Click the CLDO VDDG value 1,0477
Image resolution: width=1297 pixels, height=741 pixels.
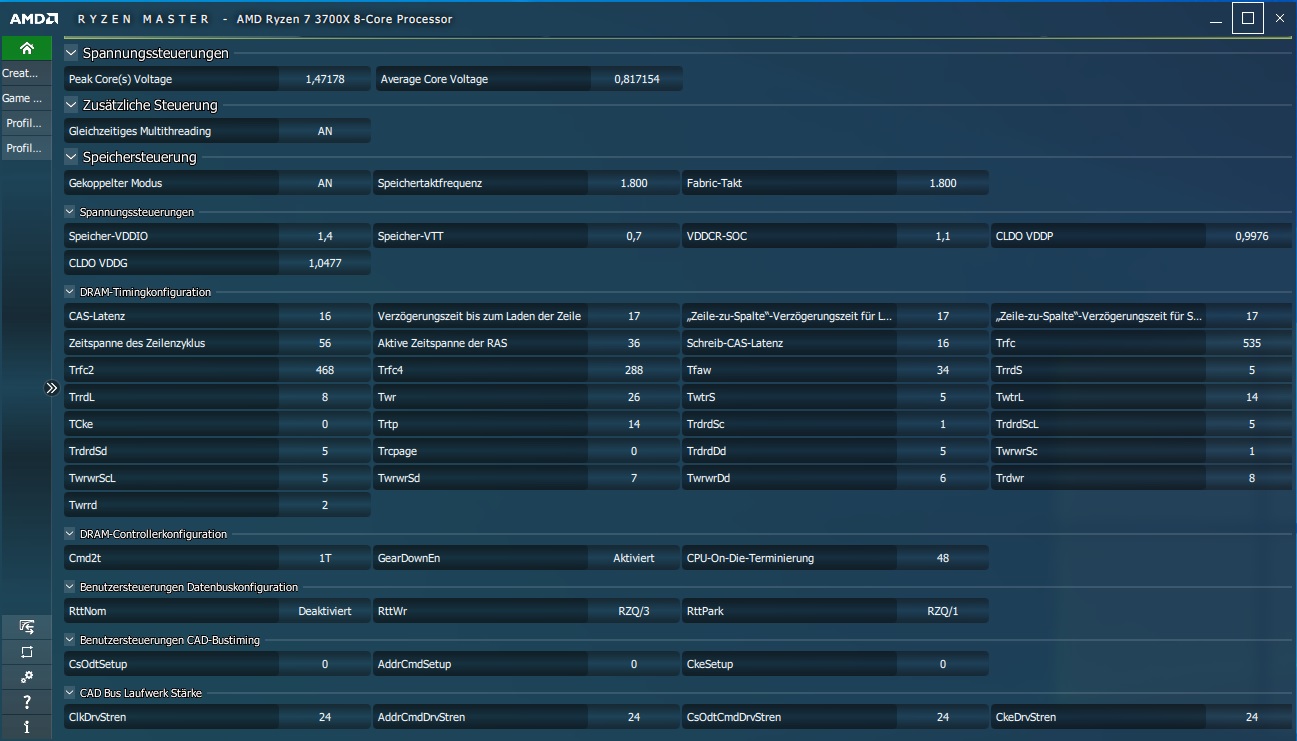(x=325, y=263)
